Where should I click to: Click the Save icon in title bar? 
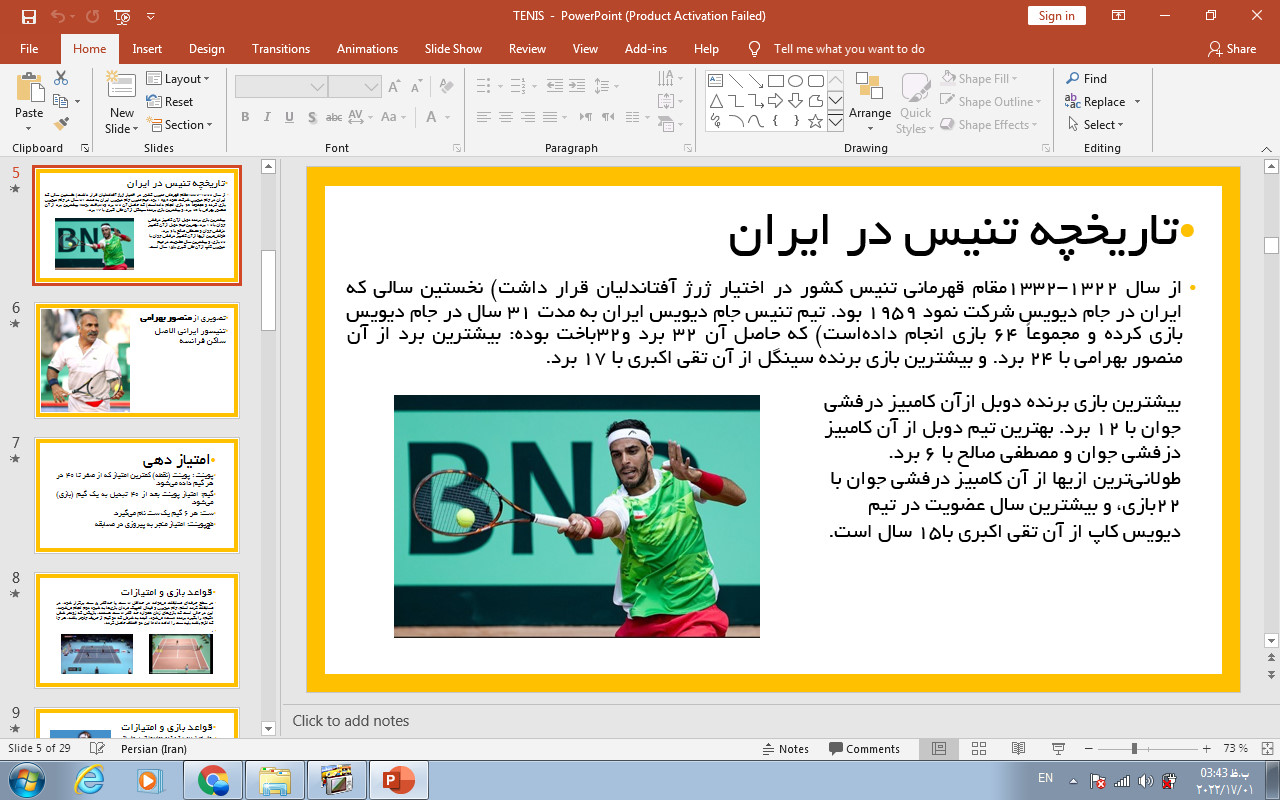28,16
